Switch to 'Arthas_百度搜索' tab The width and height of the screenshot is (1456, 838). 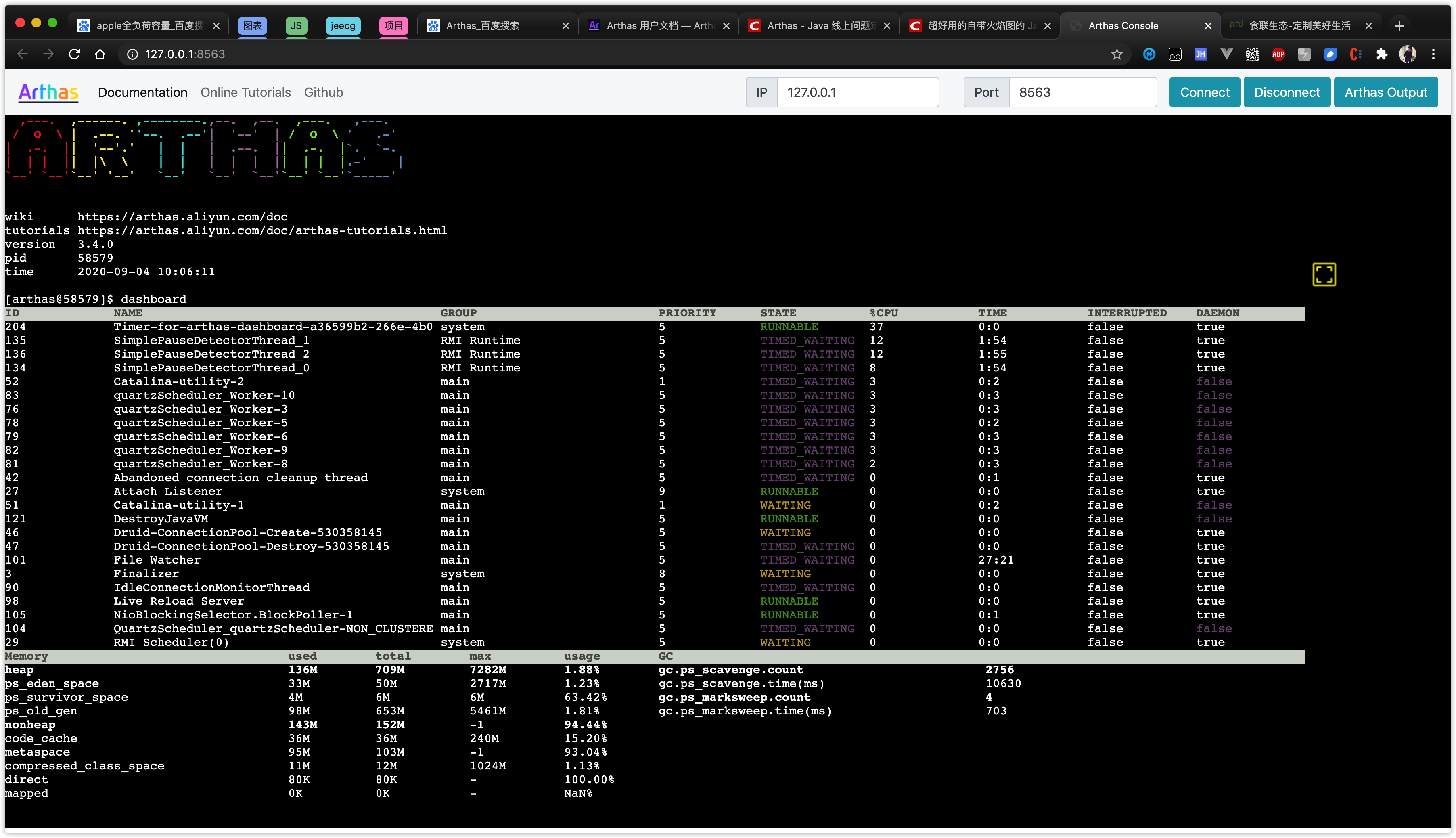point(483,25)
